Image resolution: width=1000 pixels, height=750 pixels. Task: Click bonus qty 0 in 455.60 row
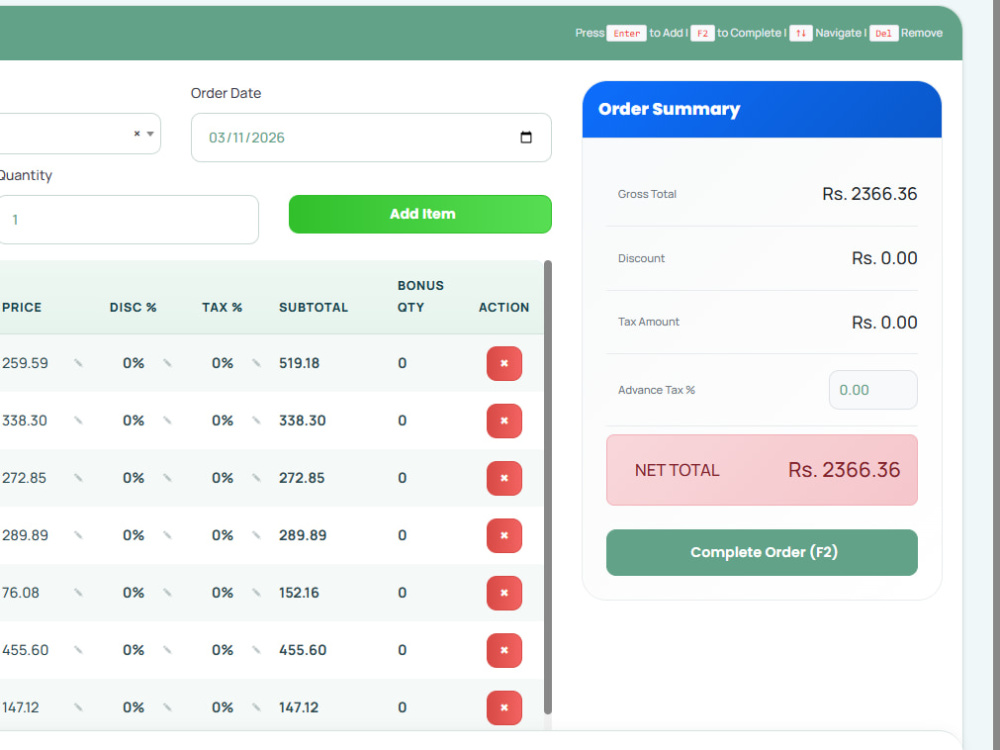point(402,650)
